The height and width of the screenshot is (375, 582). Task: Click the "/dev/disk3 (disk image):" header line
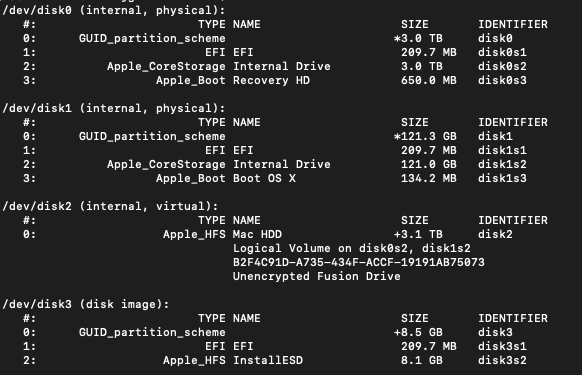coord(86,304)
